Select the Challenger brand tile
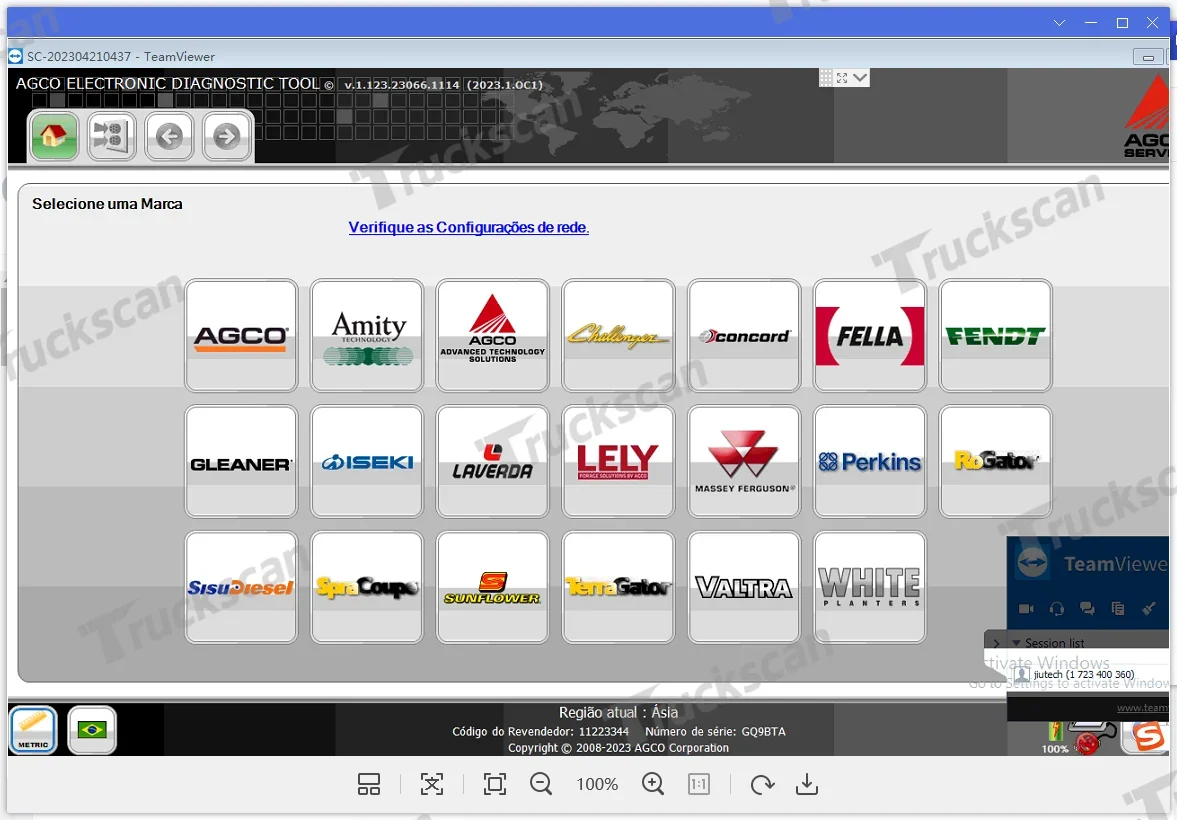1177x820 pixels. coord(618,336)
